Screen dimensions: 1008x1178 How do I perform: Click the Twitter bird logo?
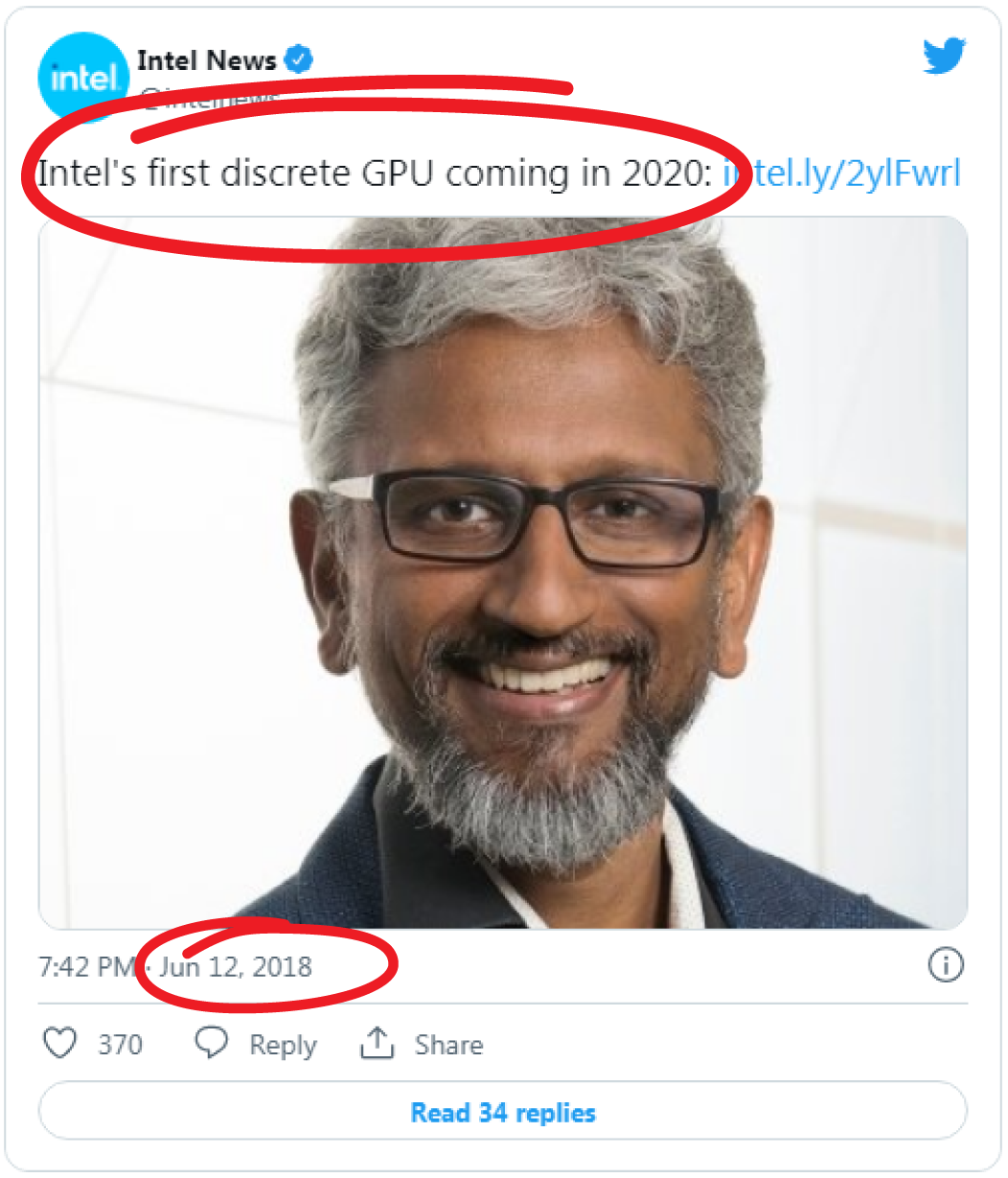944,58
